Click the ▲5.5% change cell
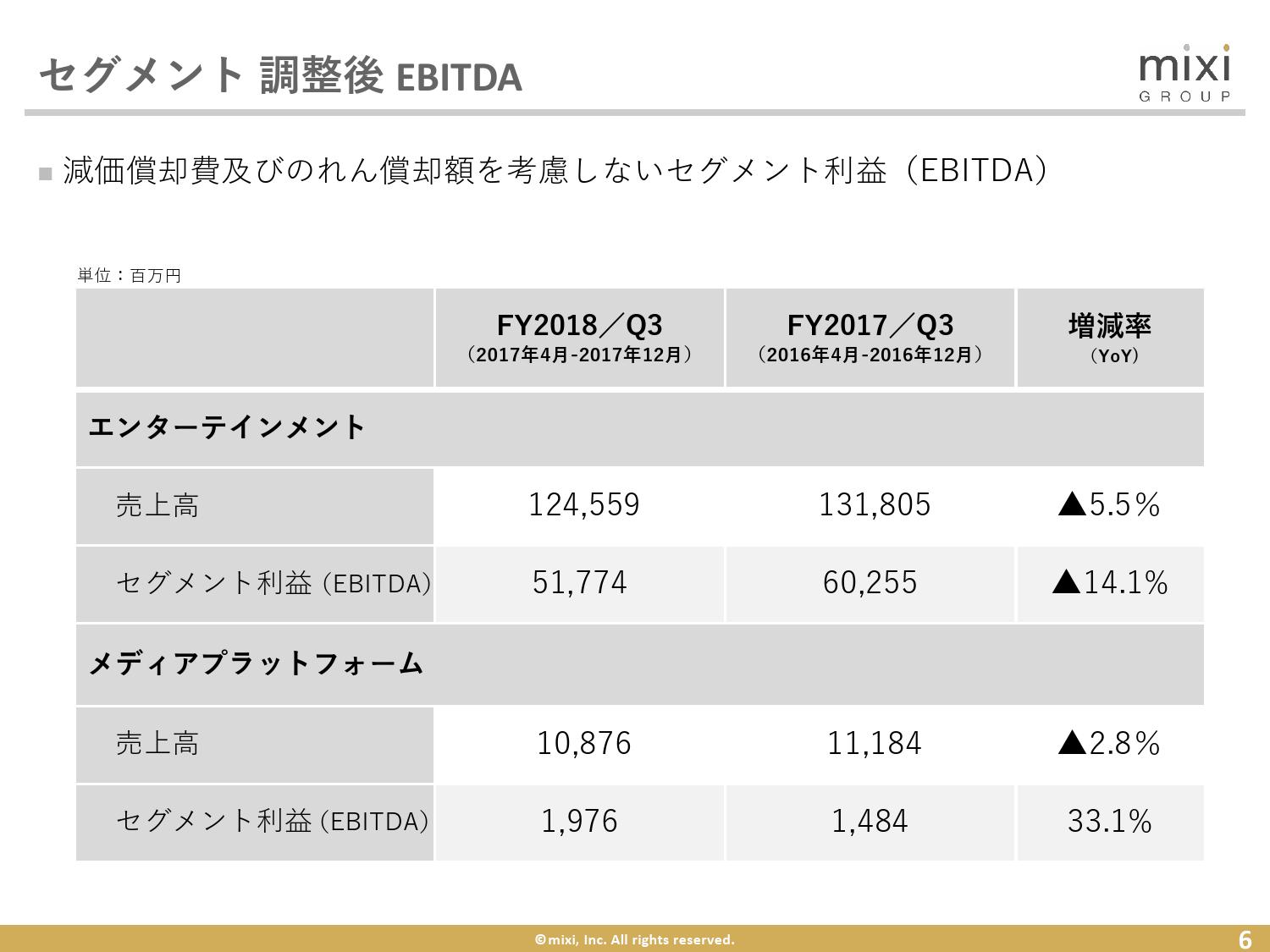 coord(1109,505)
